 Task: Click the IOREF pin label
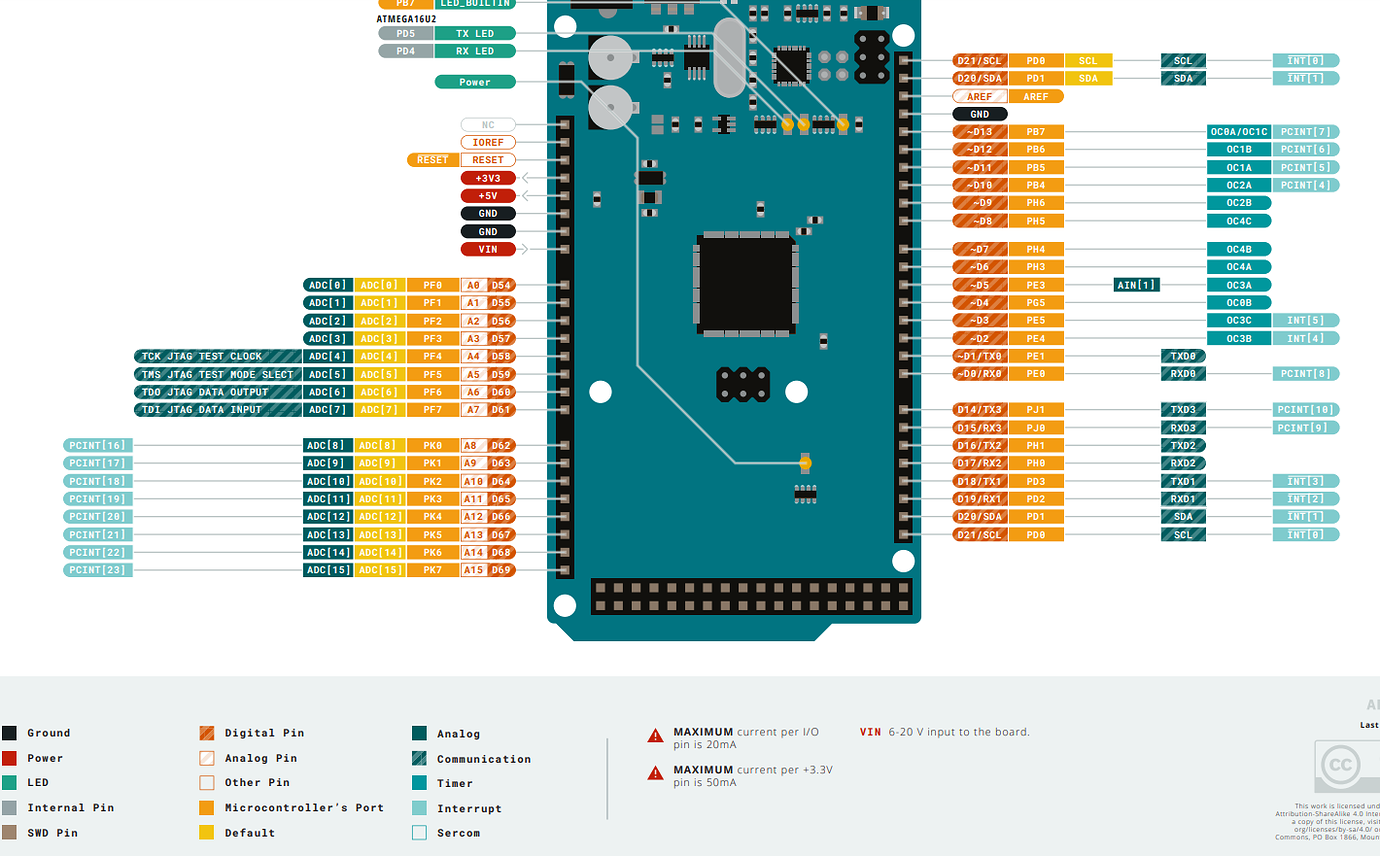tap(487, 141)
